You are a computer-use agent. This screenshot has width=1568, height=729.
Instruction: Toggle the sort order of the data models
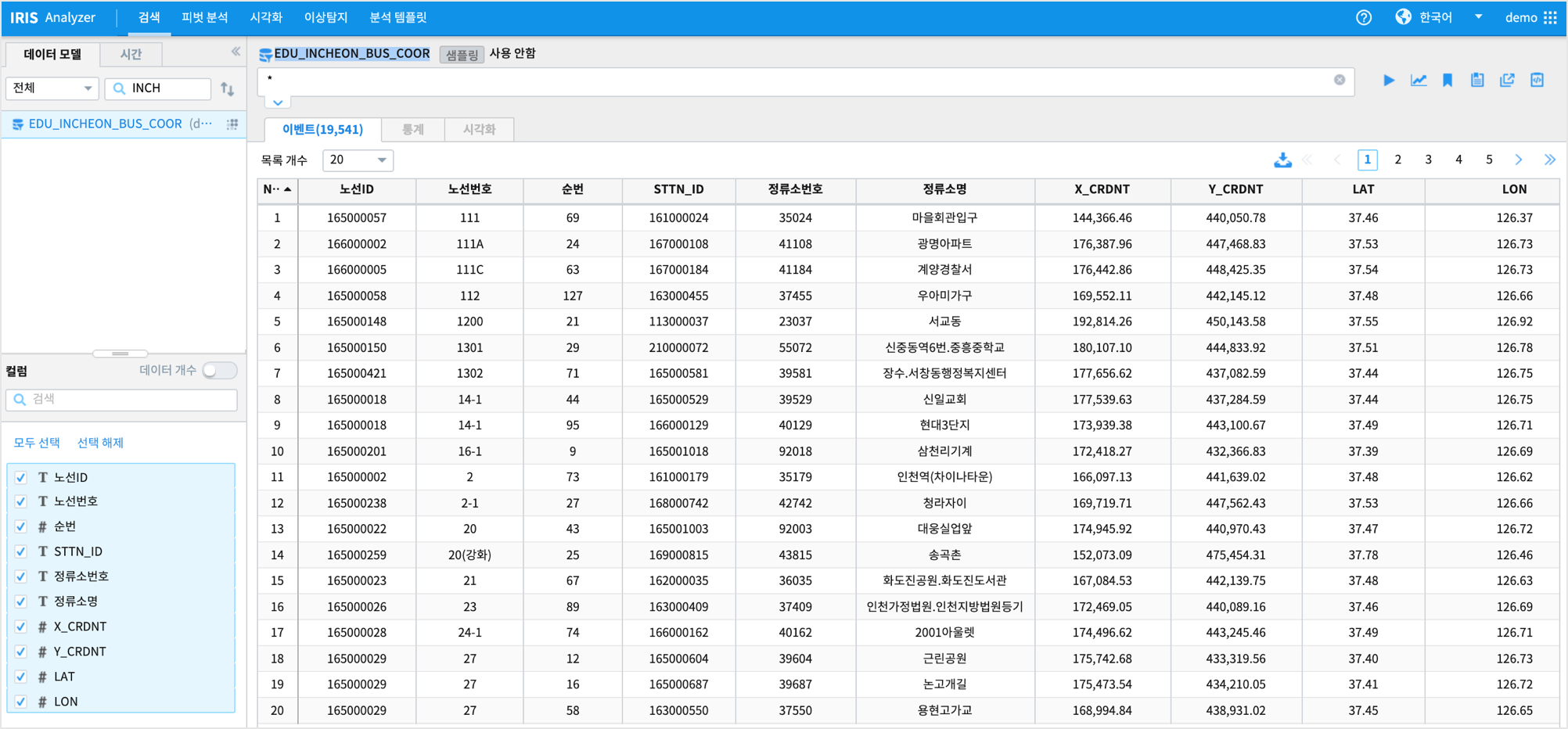tap(228, 88)
